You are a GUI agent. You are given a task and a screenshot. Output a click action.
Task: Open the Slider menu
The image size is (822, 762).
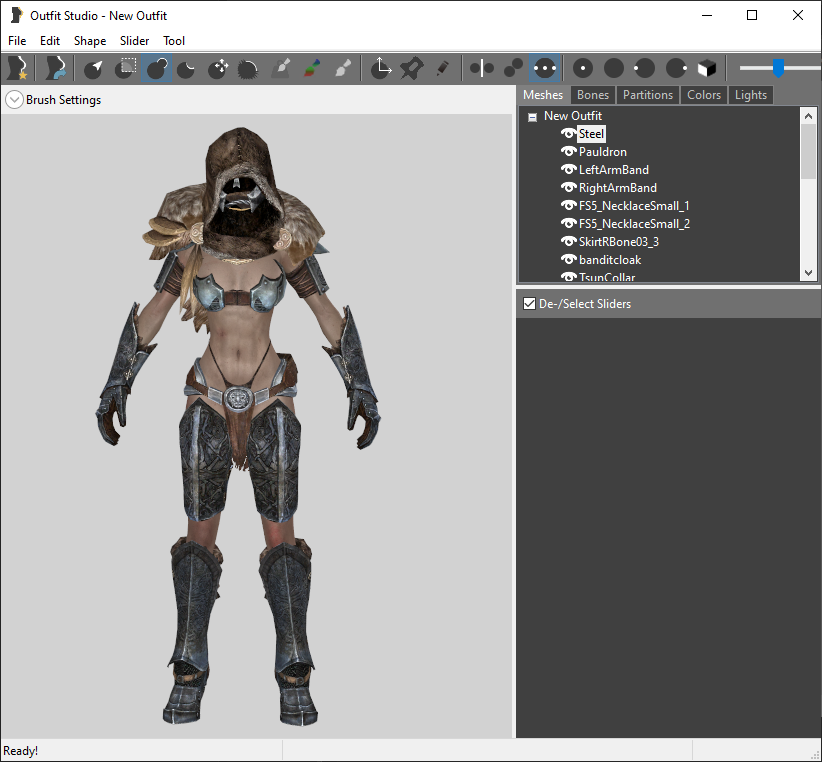(x=134, y=41)
